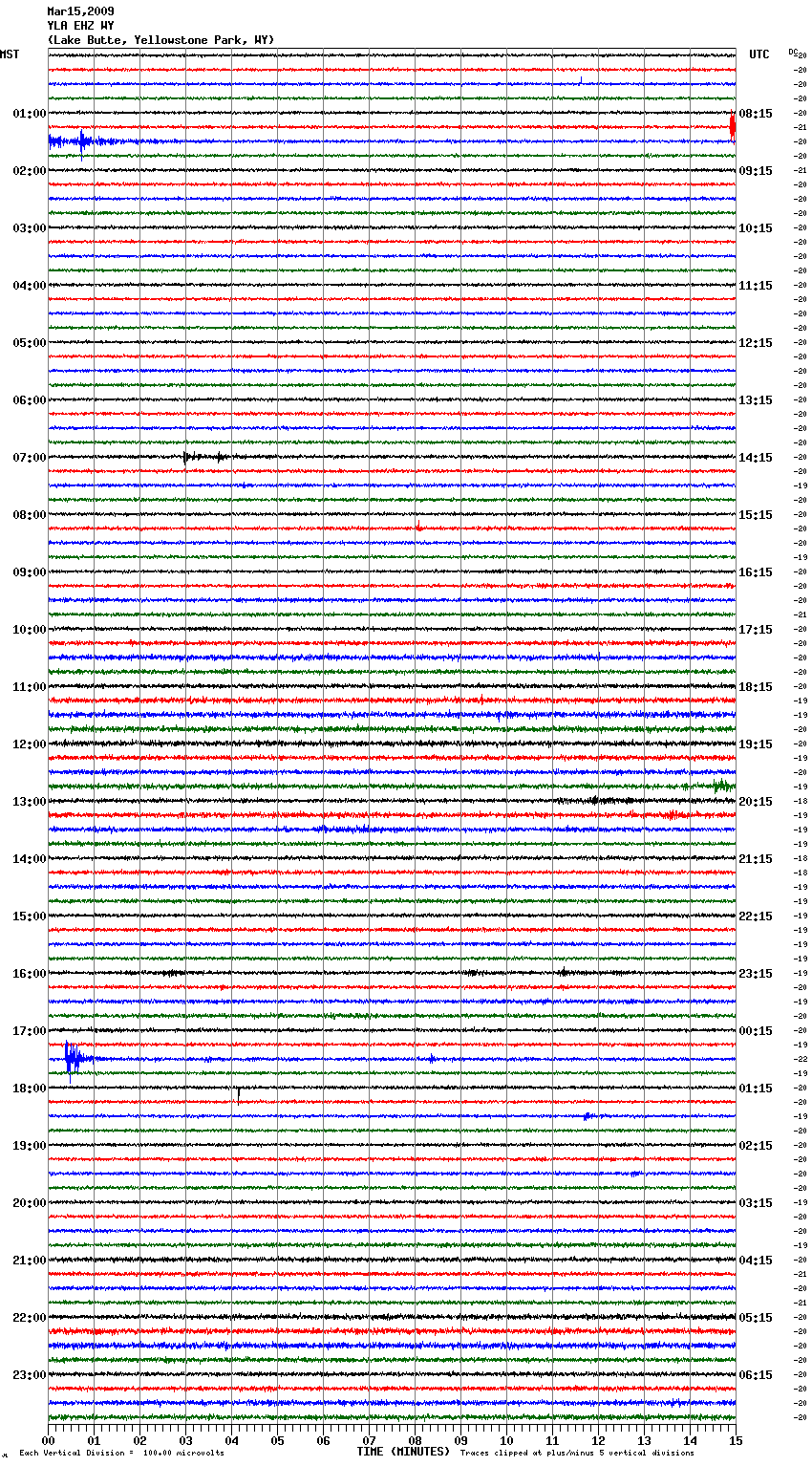Image resolution: width=812 pixels, height=1466 pixels.
Task: Click the 22:15 UTC time label
Action: 756,916
